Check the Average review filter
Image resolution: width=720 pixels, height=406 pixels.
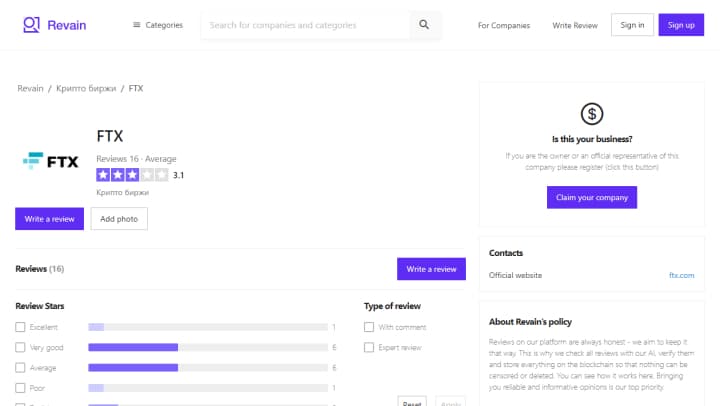pos(20,367)
